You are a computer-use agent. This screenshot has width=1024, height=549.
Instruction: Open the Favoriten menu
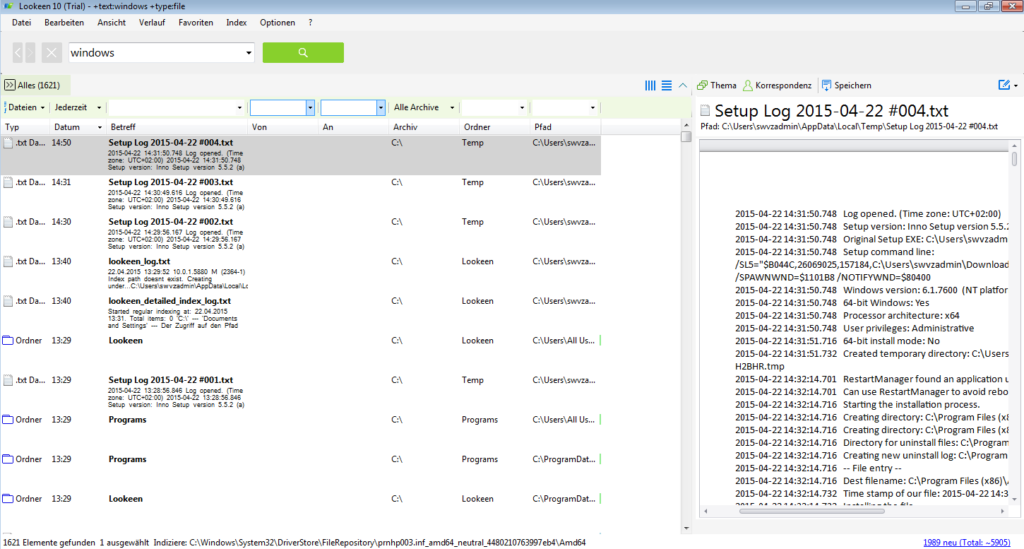195,23
